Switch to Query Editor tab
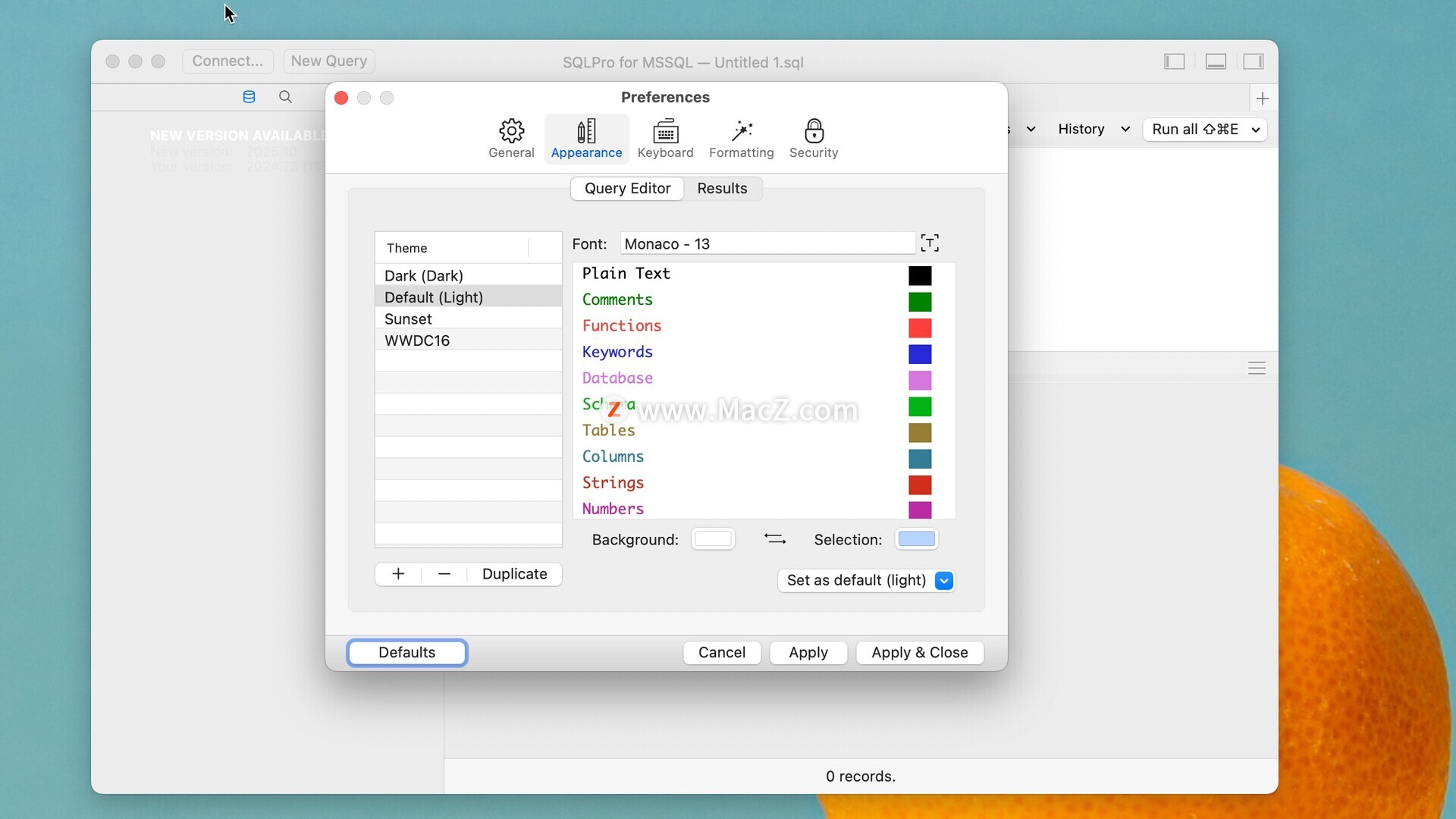Viewport: 1456px width, 819px height. [627, 188]
